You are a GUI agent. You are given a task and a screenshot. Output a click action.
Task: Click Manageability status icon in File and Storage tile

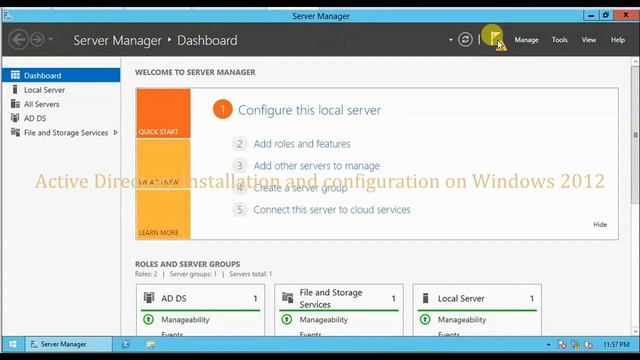coord(287,319)
